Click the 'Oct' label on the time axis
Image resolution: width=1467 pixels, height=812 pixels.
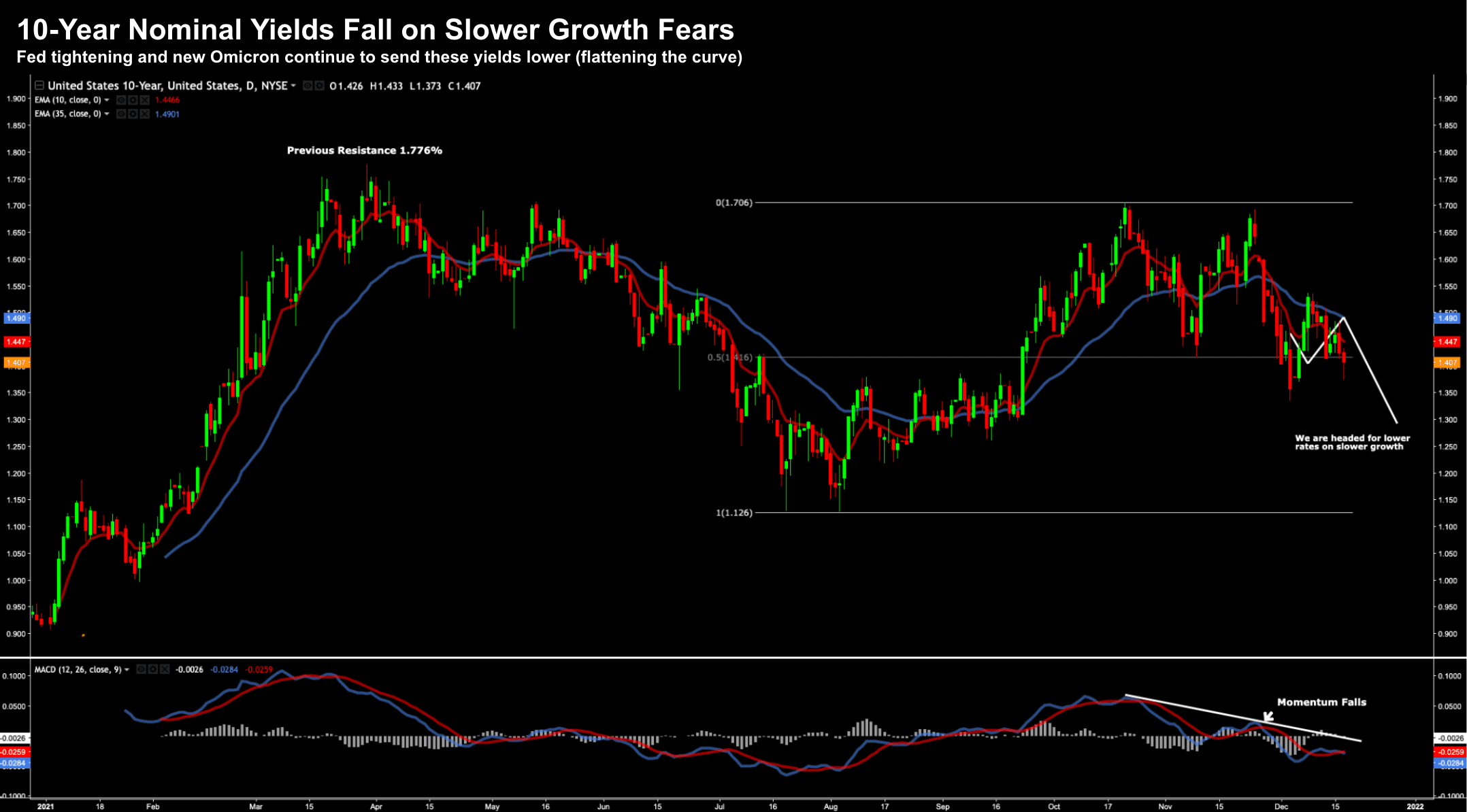click(x=1053, y=807)
